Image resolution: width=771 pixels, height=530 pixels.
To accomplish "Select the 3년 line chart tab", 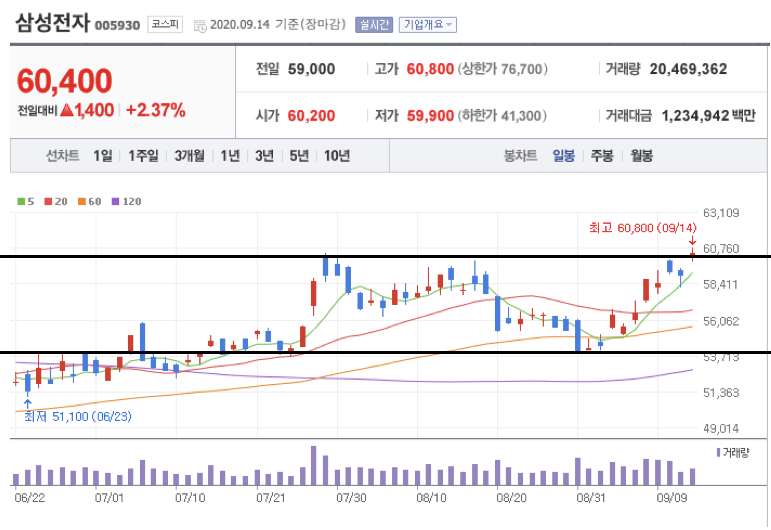I will [x=264, y=156].
